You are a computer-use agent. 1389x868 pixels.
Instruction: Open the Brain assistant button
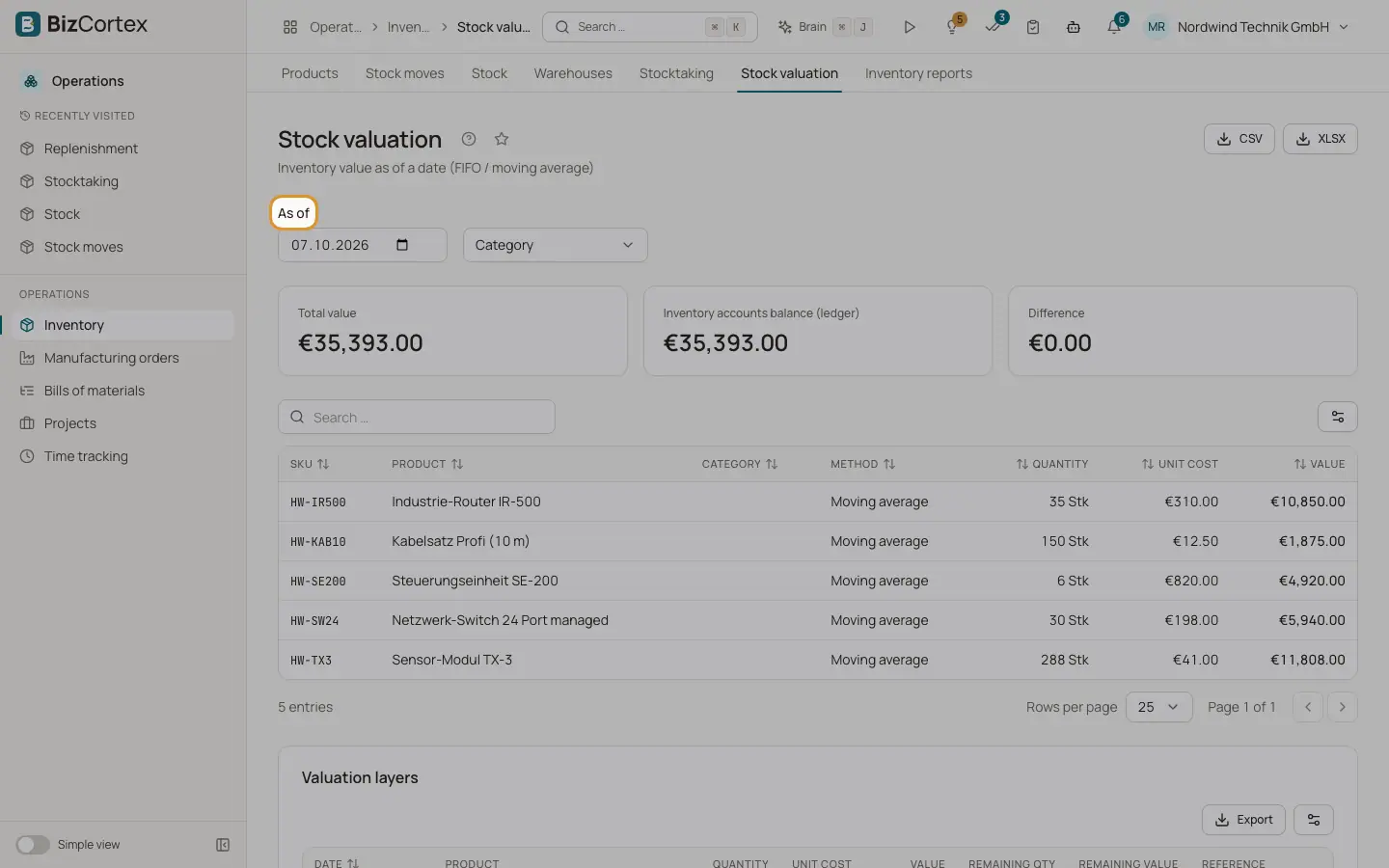(825, 27)
